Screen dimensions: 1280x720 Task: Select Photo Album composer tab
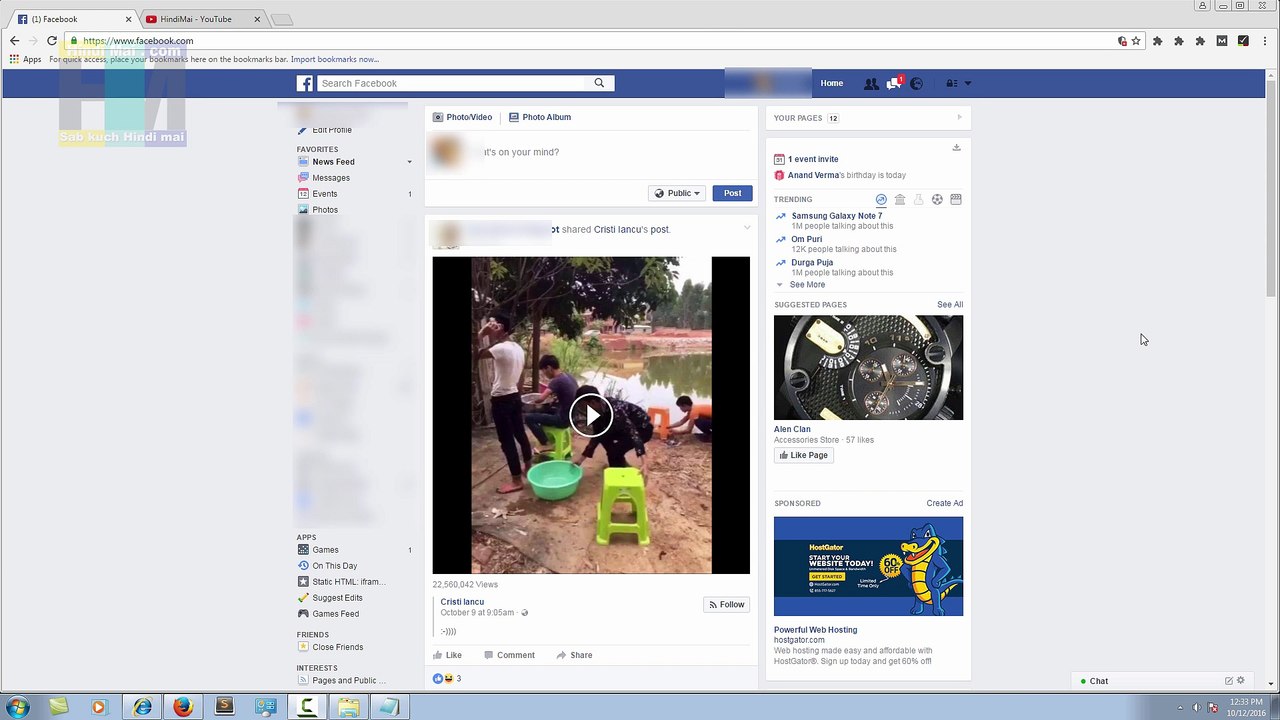540,117
